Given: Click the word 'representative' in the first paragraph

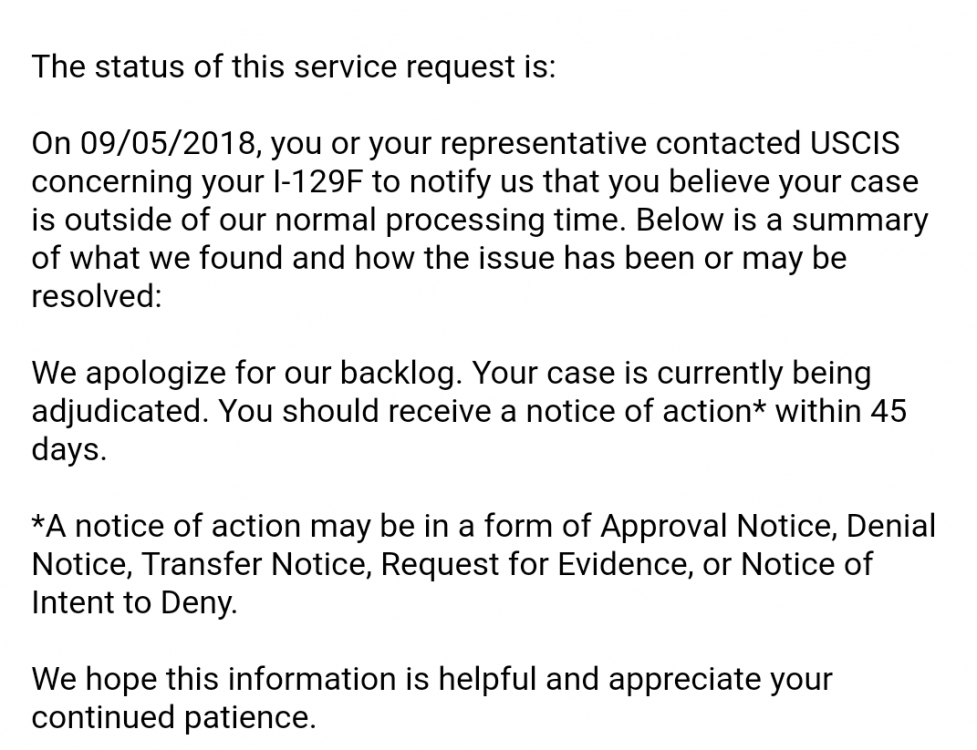Looking at the screenshot, I should (543, 143).
